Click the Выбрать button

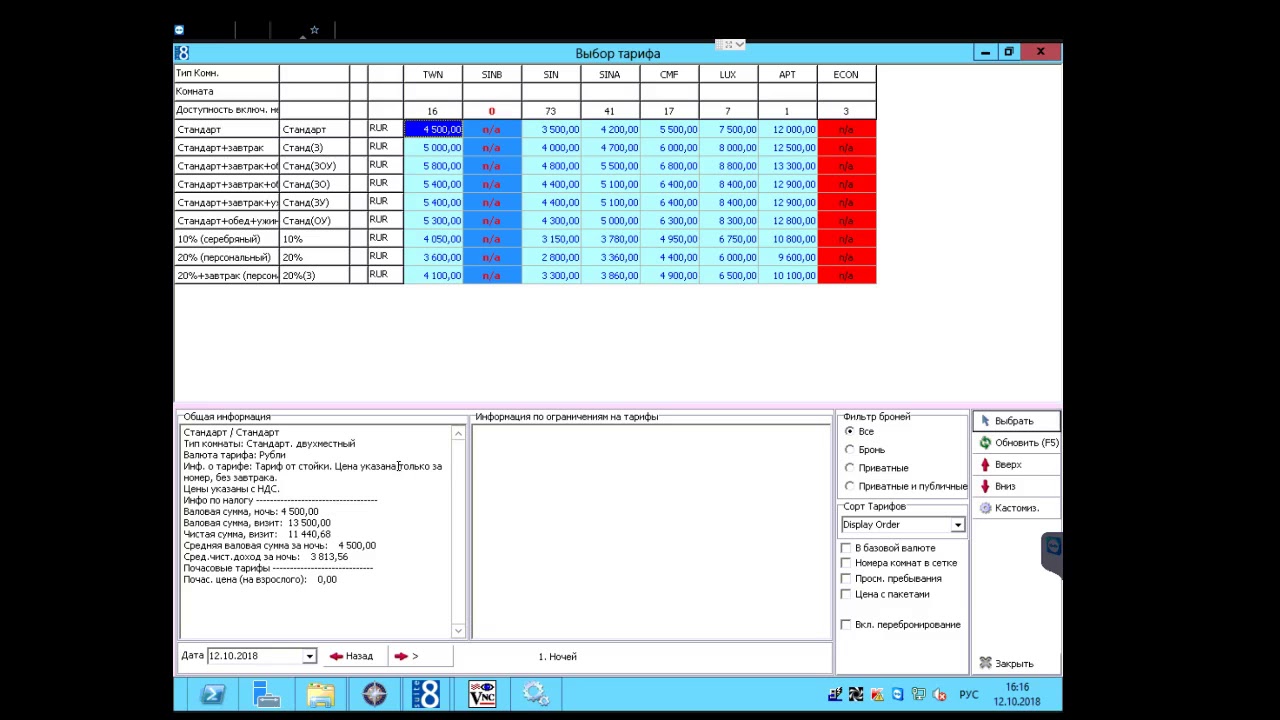click(1015, 421)
